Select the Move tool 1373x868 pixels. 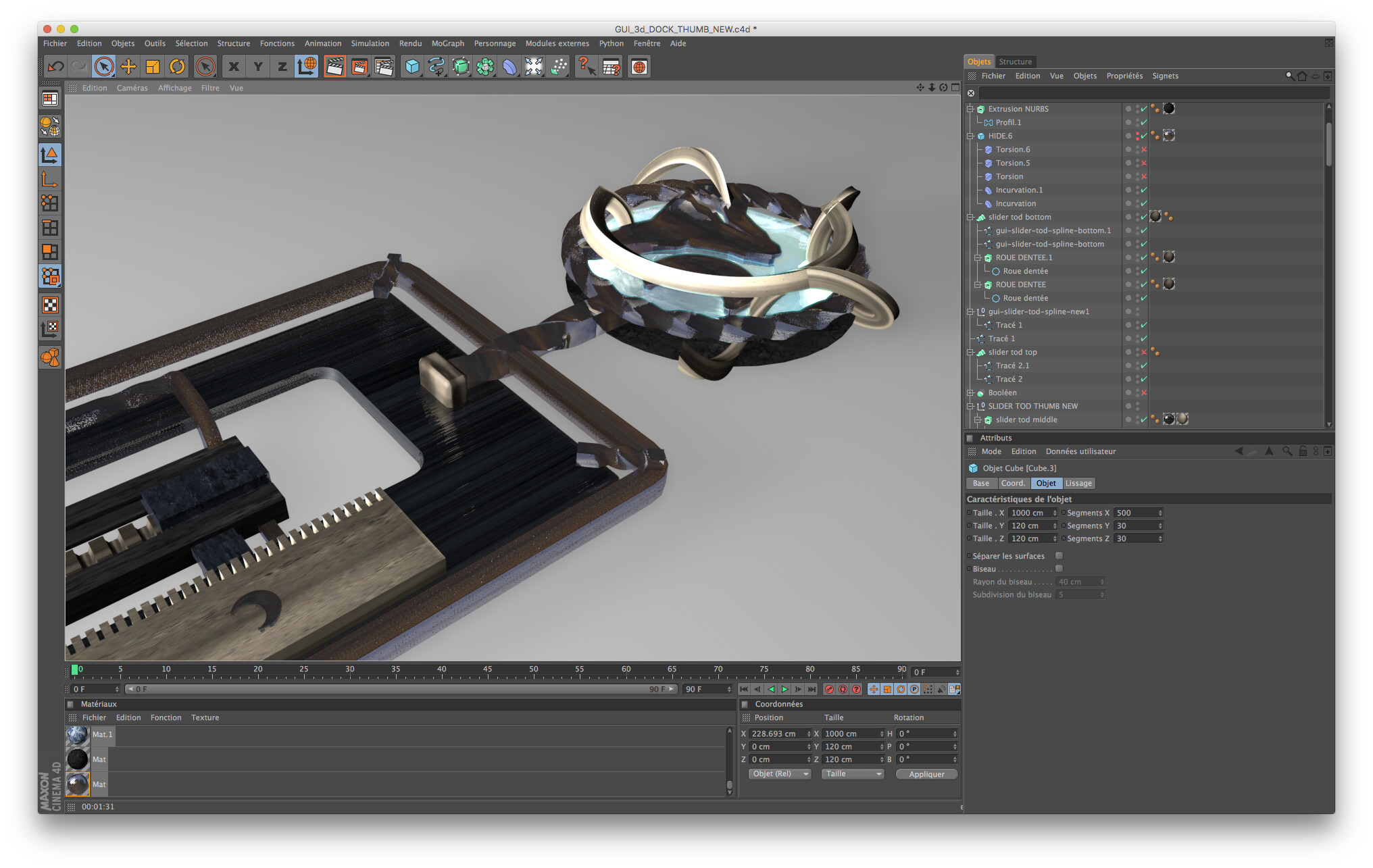(x=128, y=66)
